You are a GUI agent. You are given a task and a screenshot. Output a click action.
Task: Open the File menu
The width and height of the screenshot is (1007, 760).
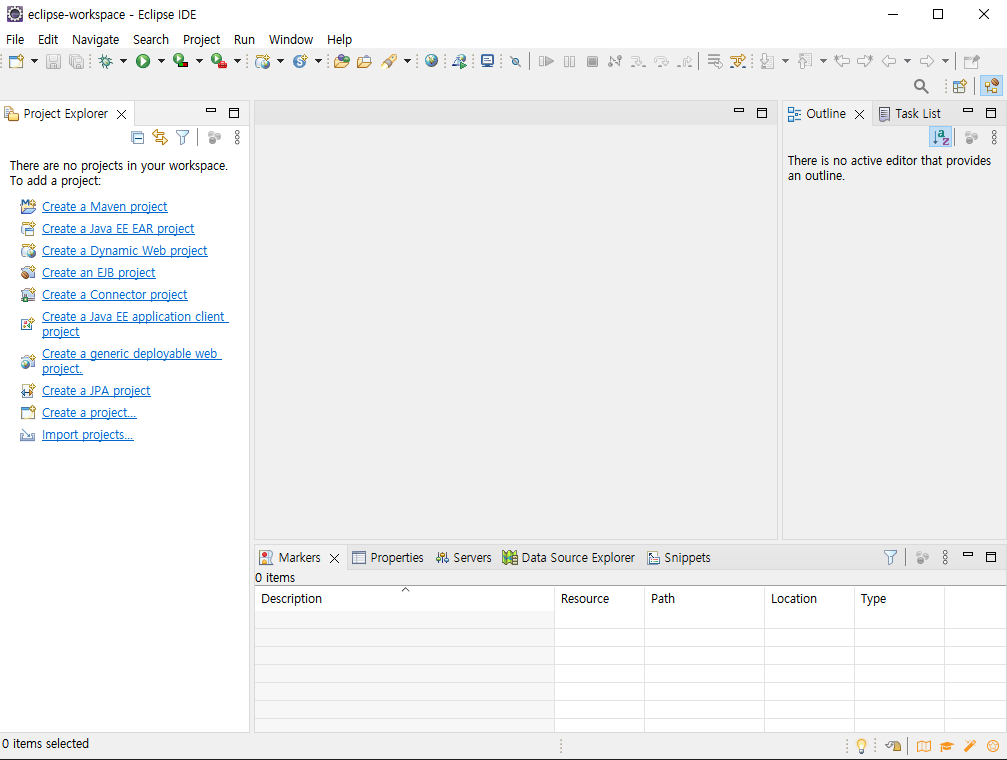15,39
